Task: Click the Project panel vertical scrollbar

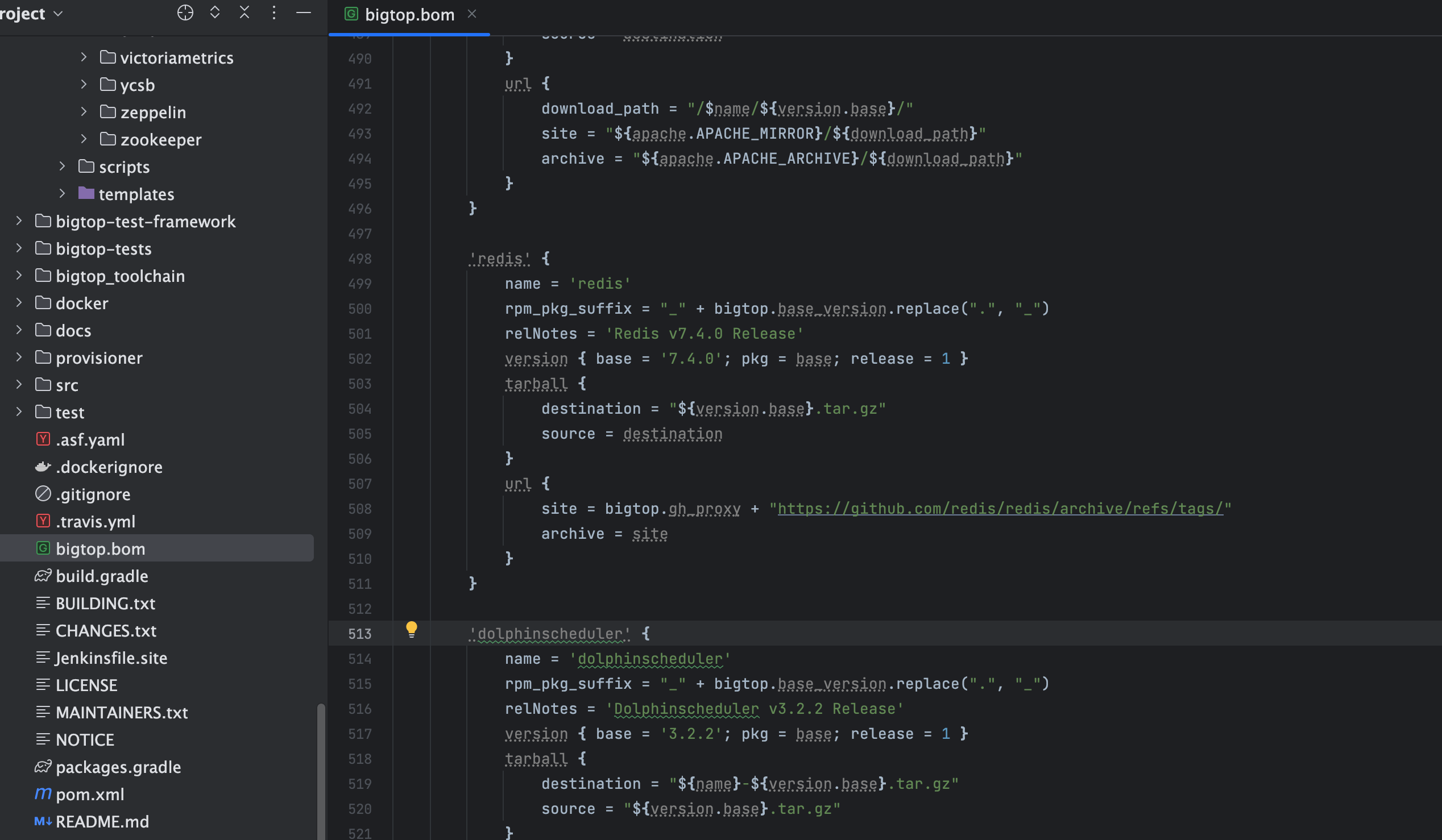Action: point(321,771)
